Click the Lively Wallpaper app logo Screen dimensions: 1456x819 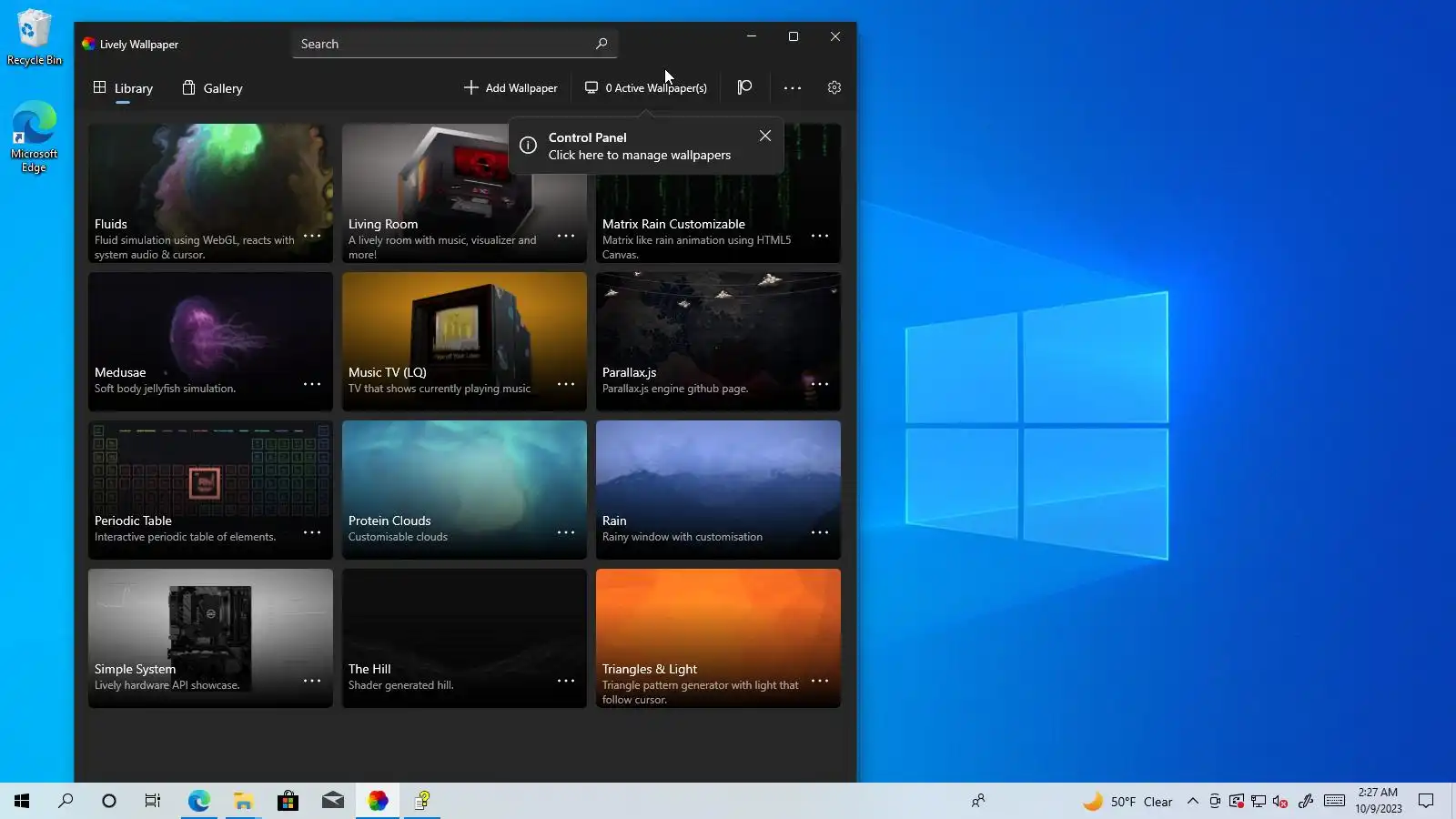88,44
